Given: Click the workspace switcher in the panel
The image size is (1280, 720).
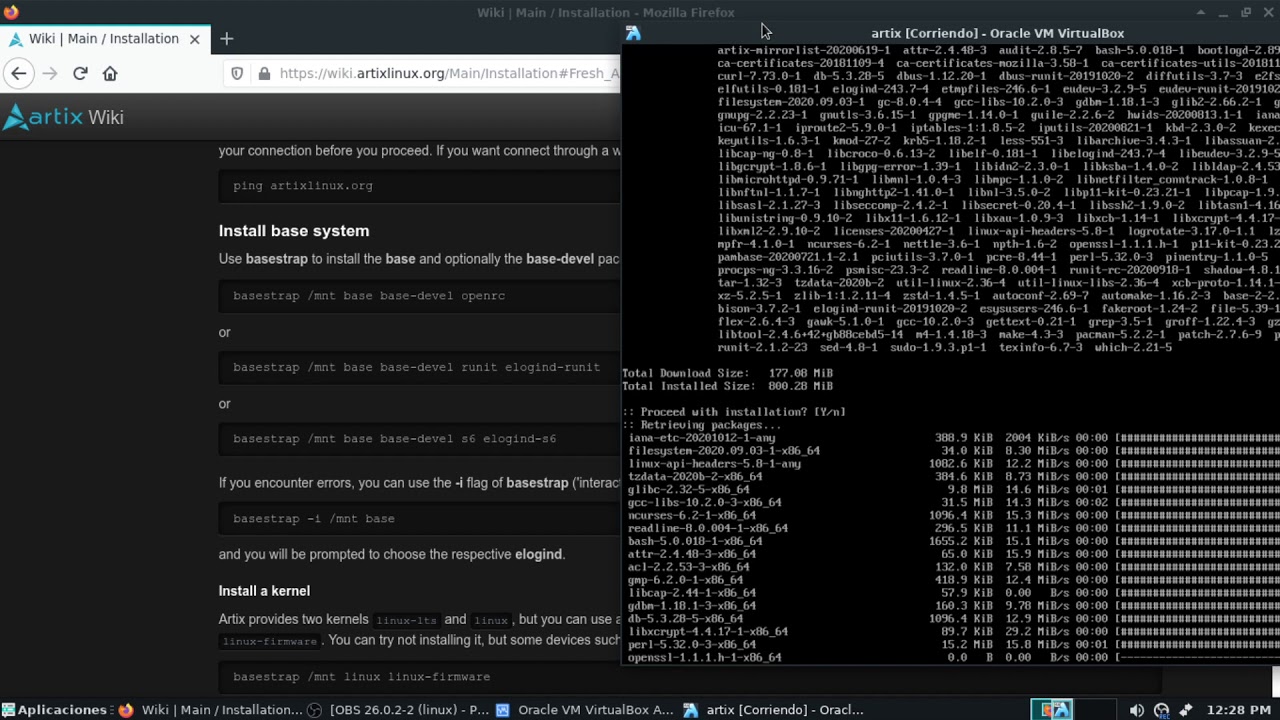Looking at the screenshot, I should (x=1073, y=710).
